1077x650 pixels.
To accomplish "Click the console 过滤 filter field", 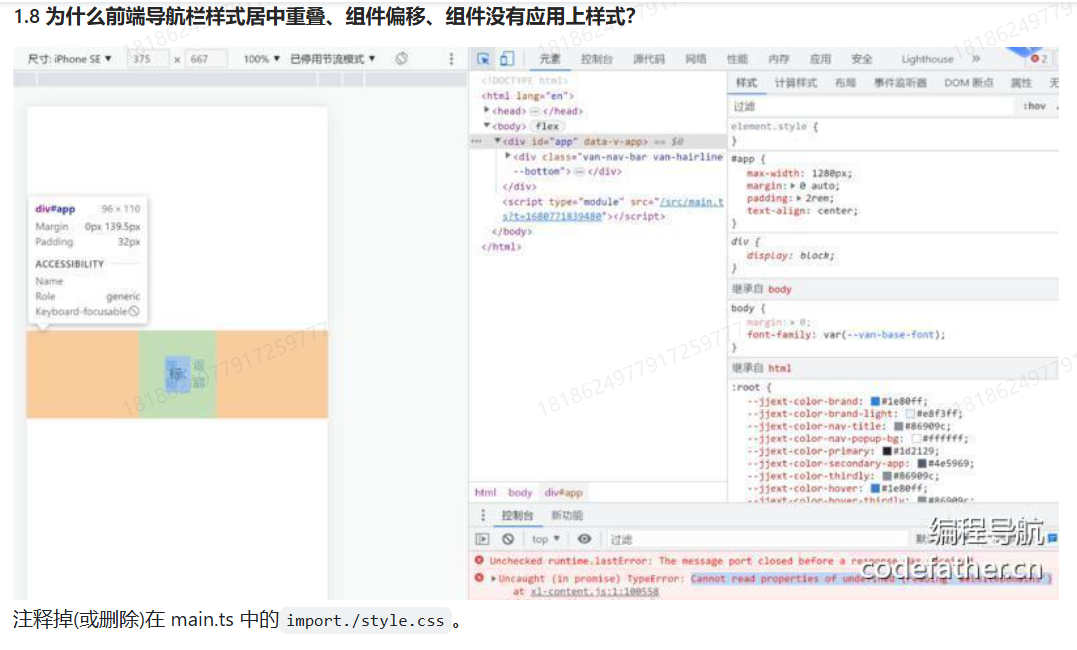I will tap(758, 539).
